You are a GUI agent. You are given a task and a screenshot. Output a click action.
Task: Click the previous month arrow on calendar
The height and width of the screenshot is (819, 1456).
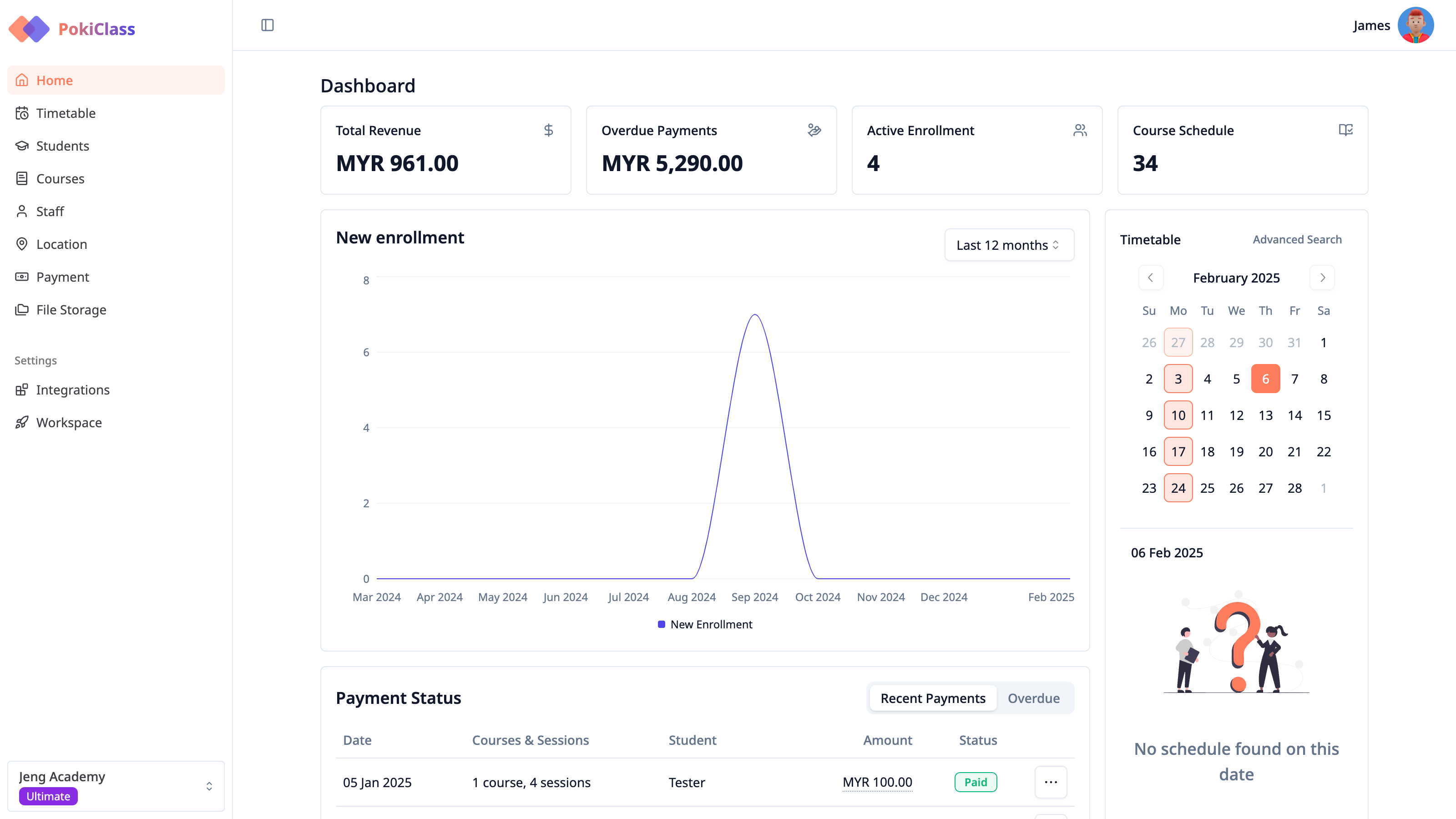point(1150,278)
